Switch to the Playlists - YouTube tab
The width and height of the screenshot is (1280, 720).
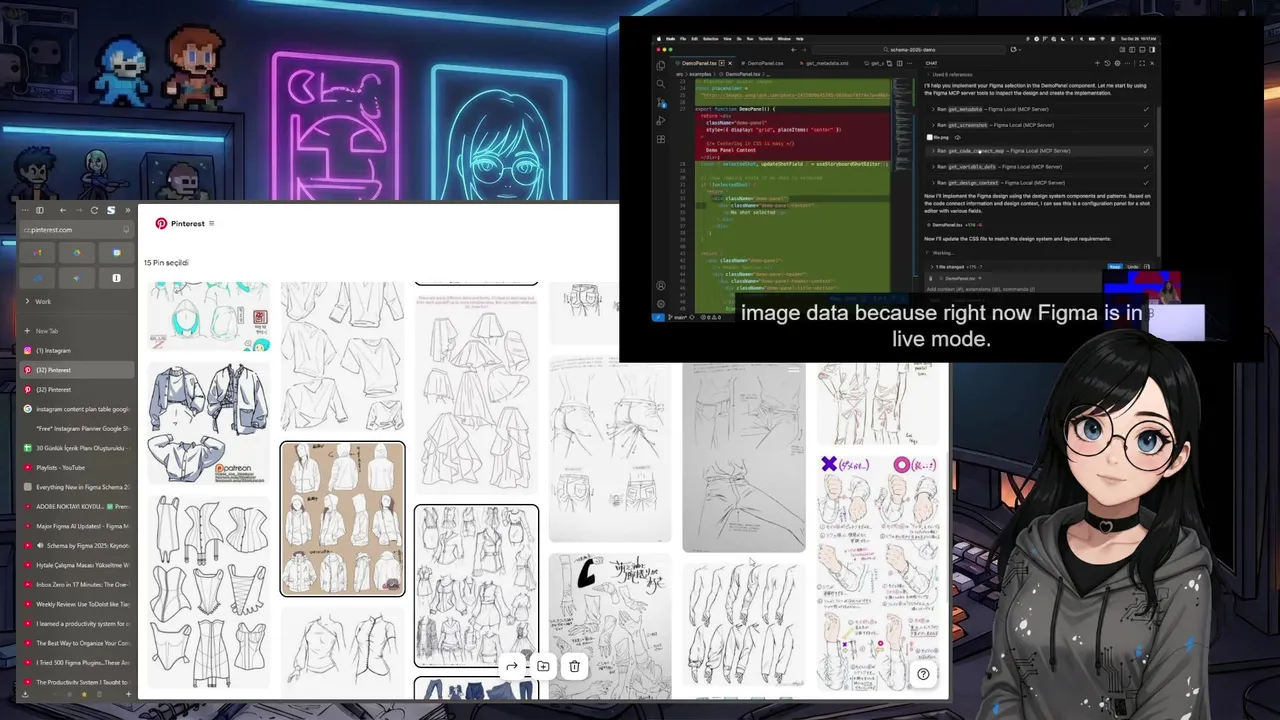76,467
